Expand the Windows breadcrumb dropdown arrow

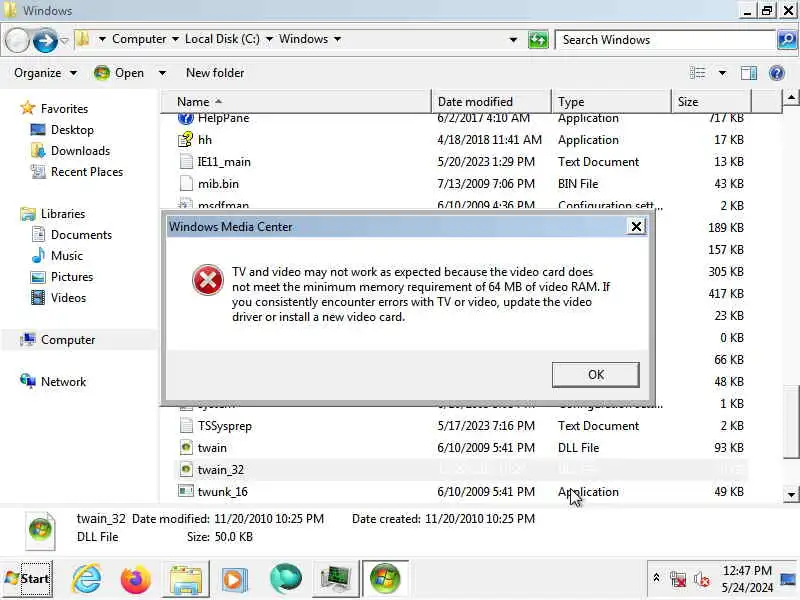337,39
